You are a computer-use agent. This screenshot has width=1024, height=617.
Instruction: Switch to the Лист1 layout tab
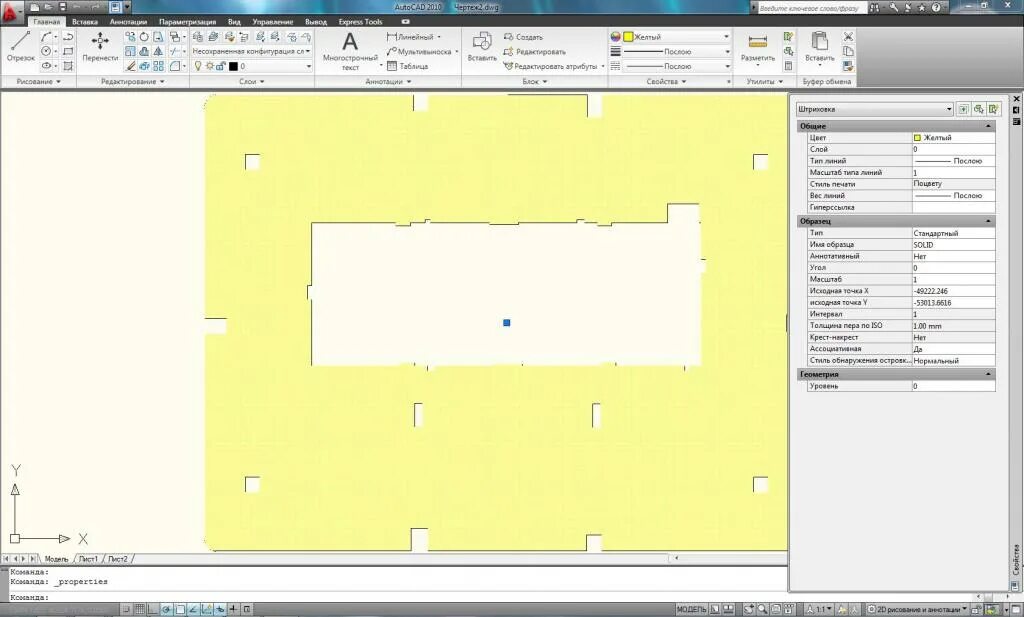coord(88,559)
